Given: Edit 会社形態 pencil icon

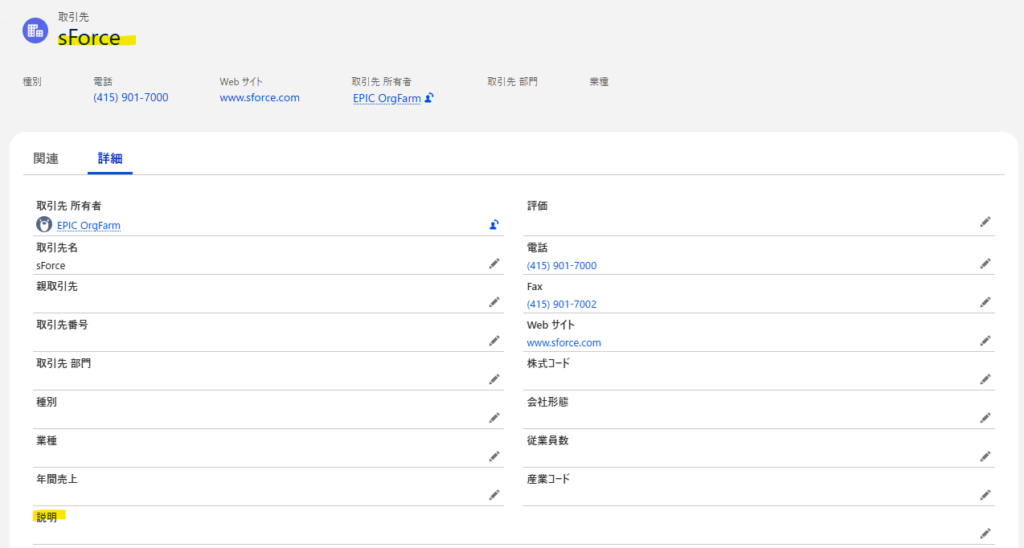Looking at the screenshot, I should [985, 418].
